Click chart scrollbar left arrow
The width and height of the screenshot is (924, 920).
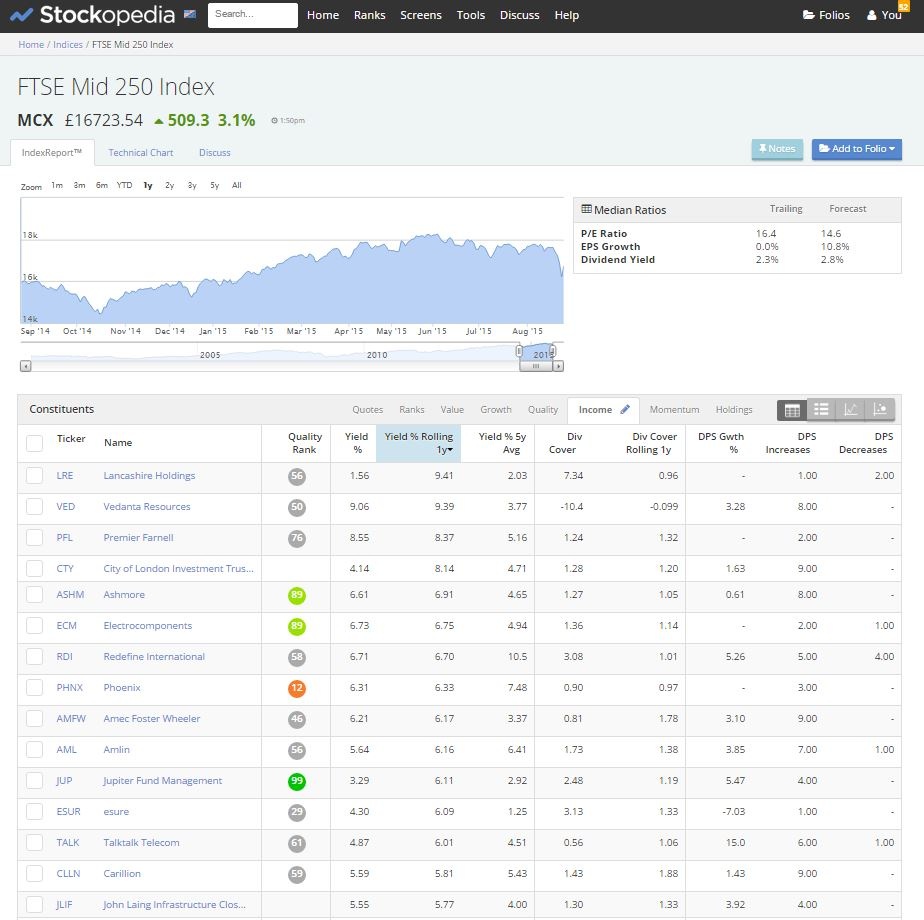pyautogui.click(x=25, y=366)
